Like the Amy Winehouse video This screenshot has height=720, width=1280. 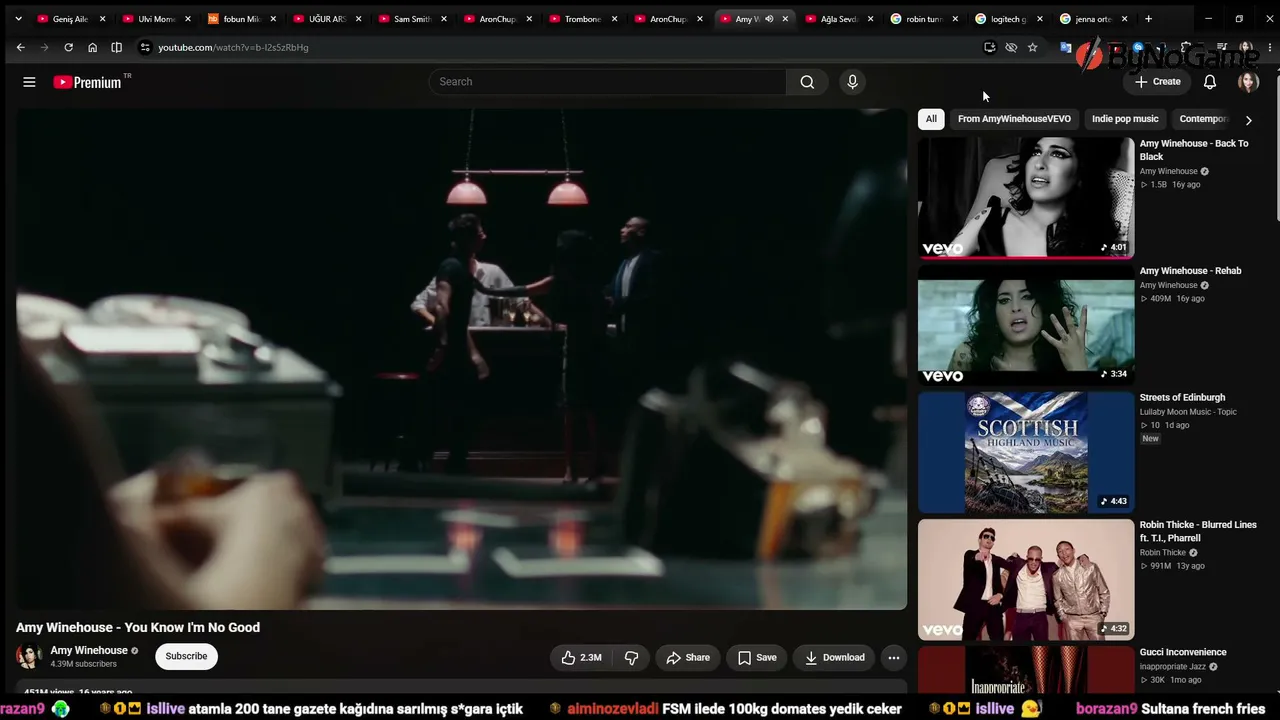581,657
